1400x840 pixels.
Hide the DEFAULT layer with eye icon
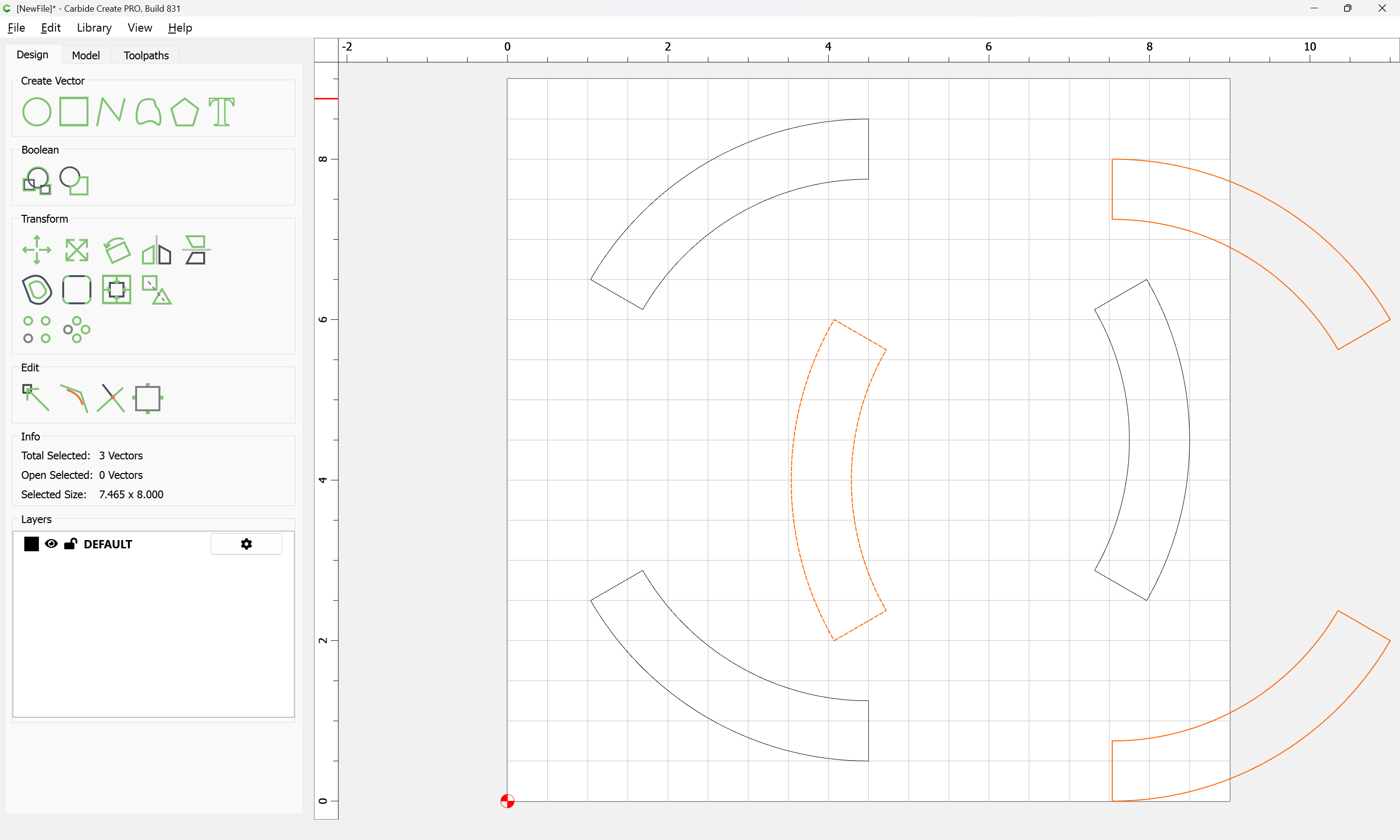(x=51, y=544)
